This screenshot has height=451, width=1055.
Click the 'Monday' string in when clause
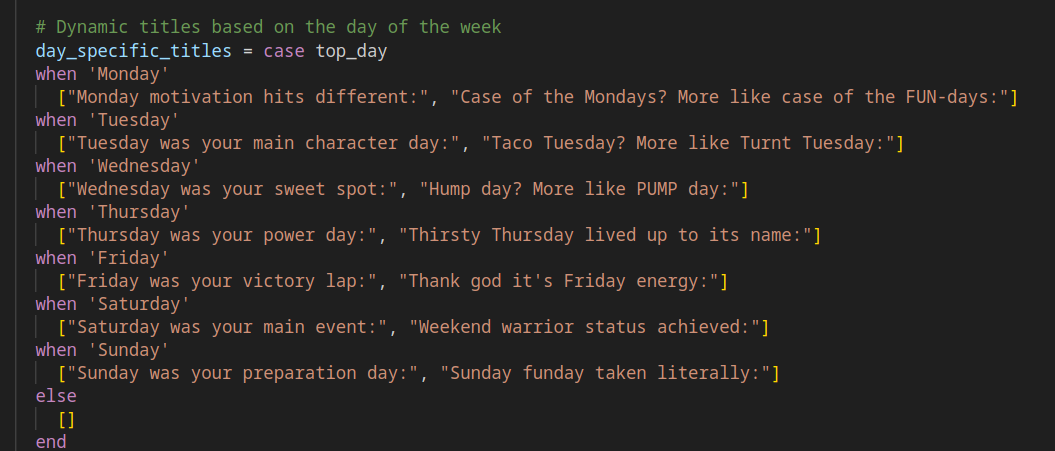pyautogui.click(x=128, y=74)
